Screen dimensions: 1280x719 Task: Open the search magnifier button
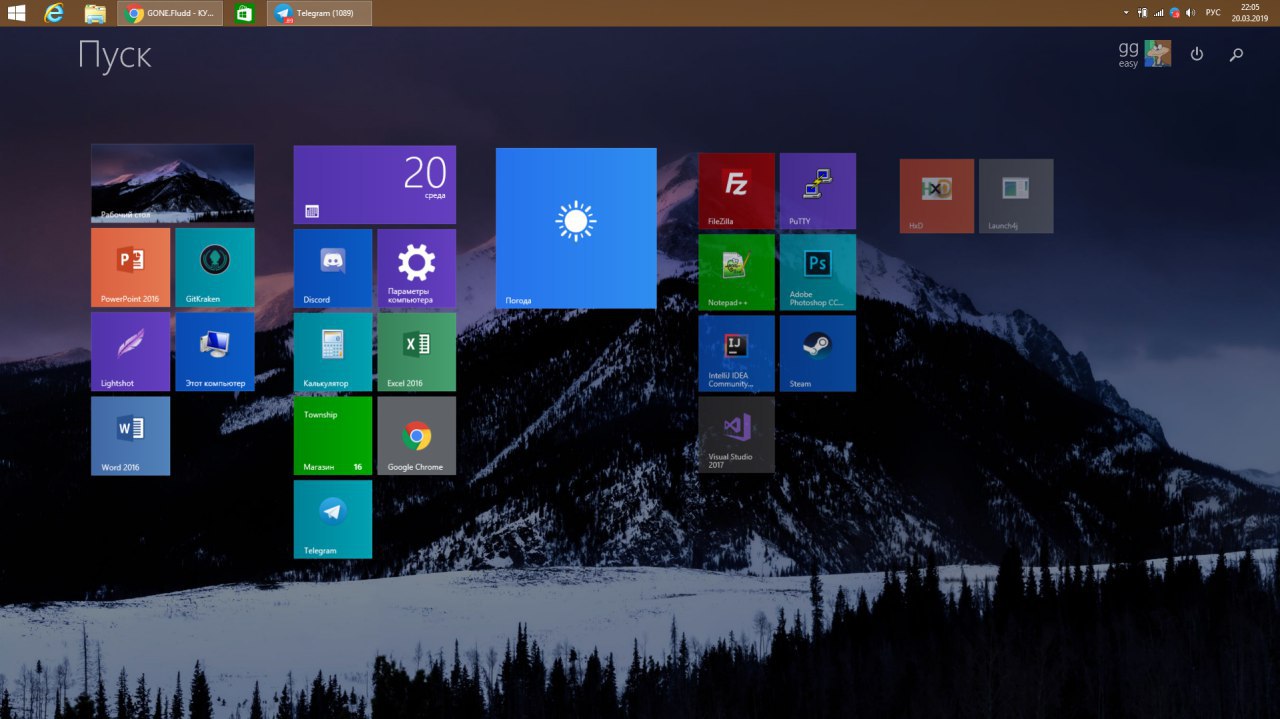click(1236, 55)
